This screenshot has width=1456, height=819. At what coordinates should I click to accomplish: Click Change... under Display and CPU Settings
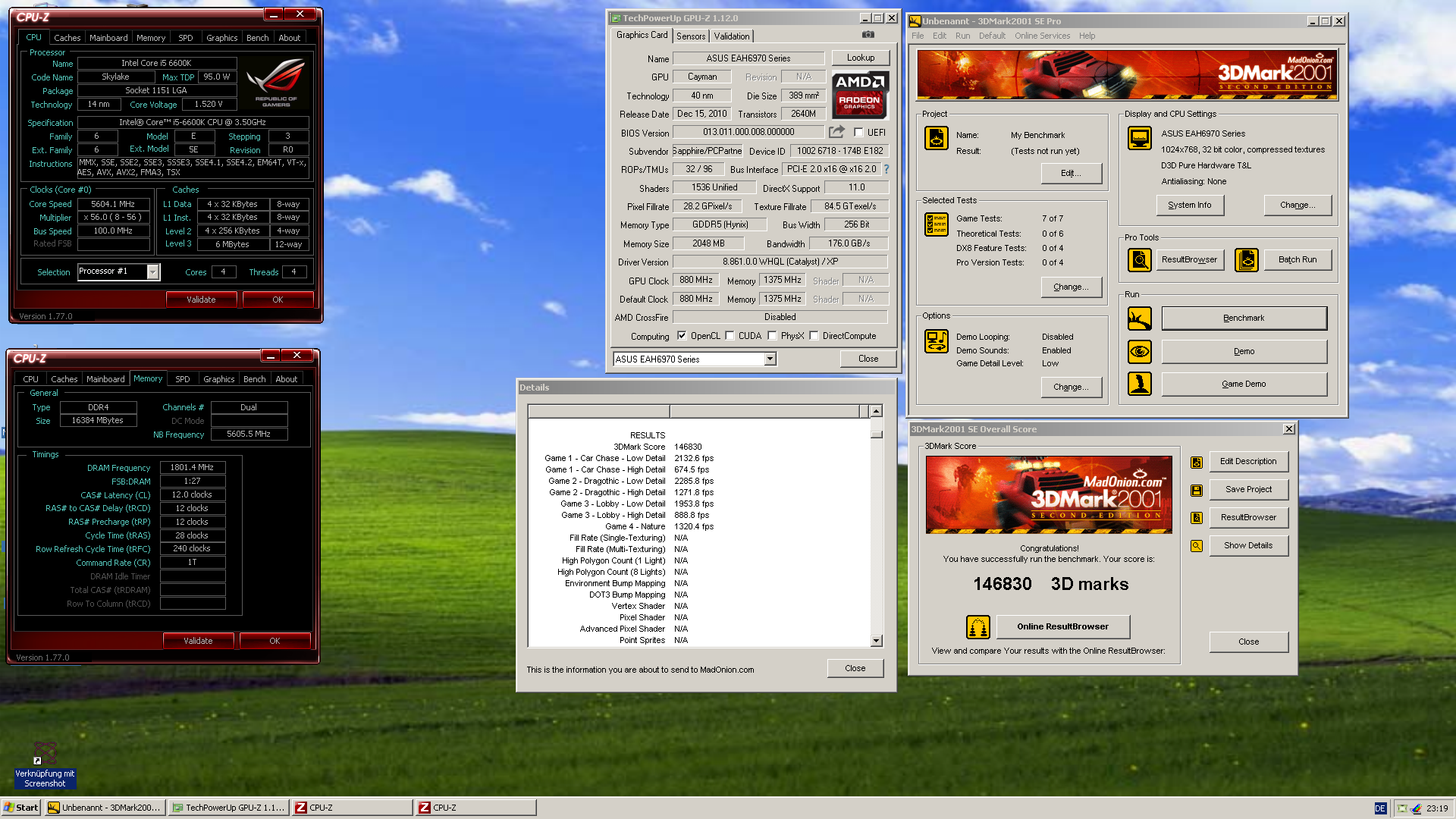[x=1297, y=206]
